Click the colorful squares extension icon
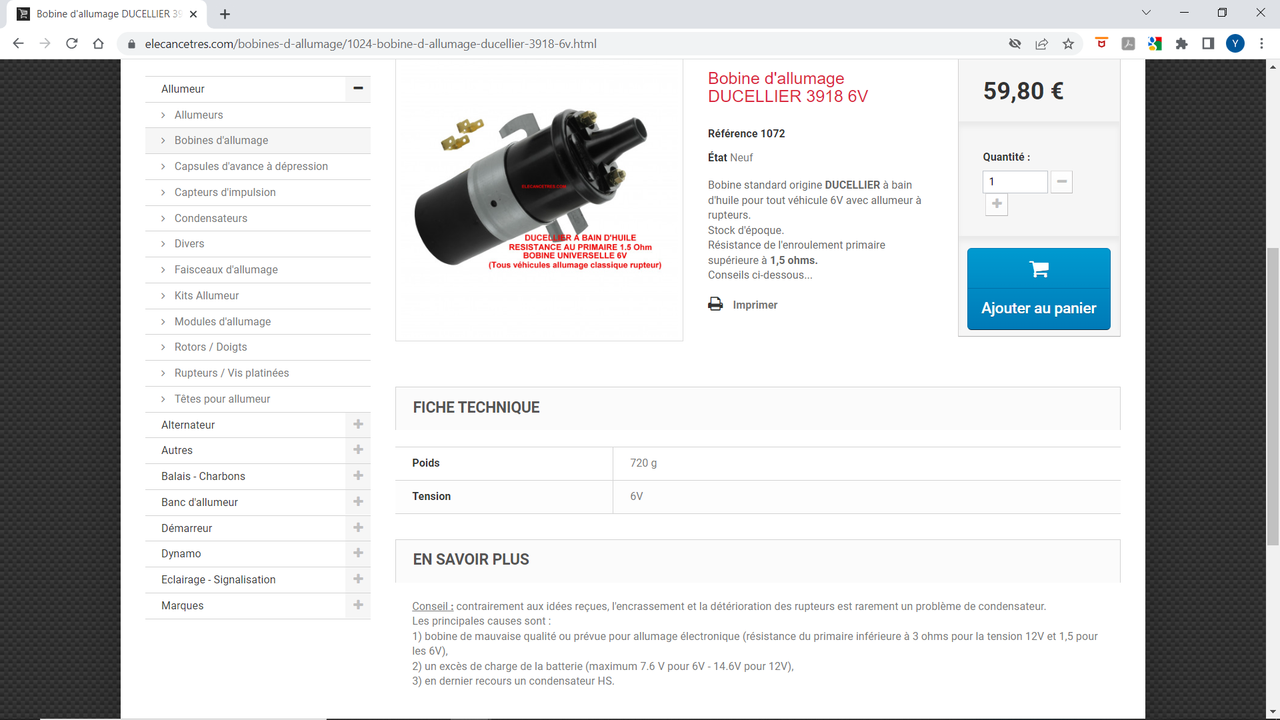The width and height of the screenshot is (1280, 720). click(x=1154, y=44)
